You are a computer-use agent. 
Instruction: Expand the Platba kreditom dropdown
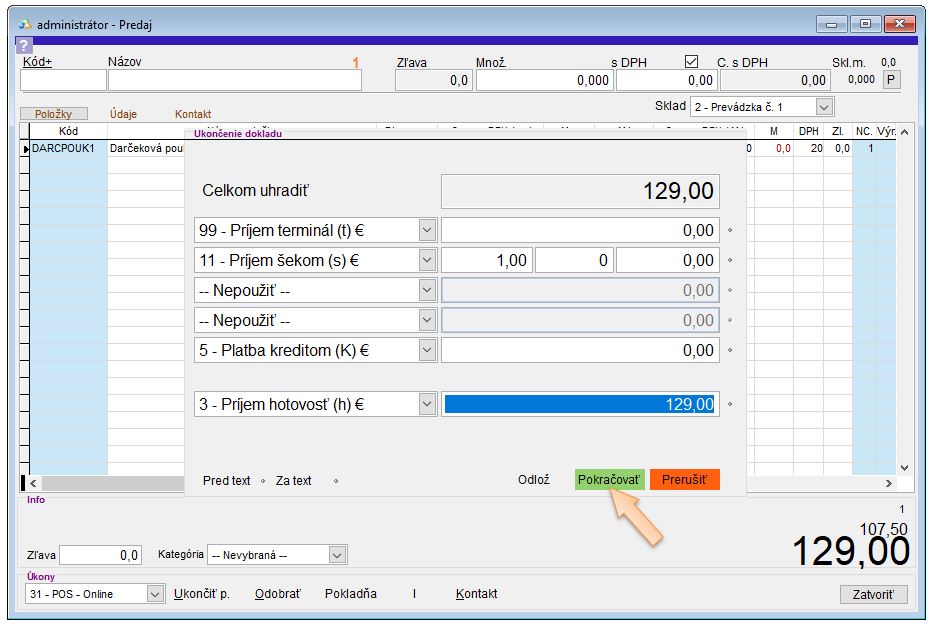pyautogui.click(x=427, y=350)
